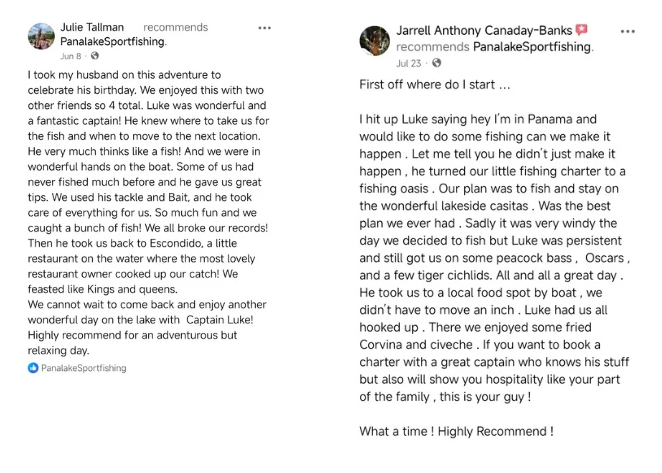Viewport: 662px width, 473px height.
Task: Click the word recommends in Jarrell's header
Action: click(x=432, y=47)
